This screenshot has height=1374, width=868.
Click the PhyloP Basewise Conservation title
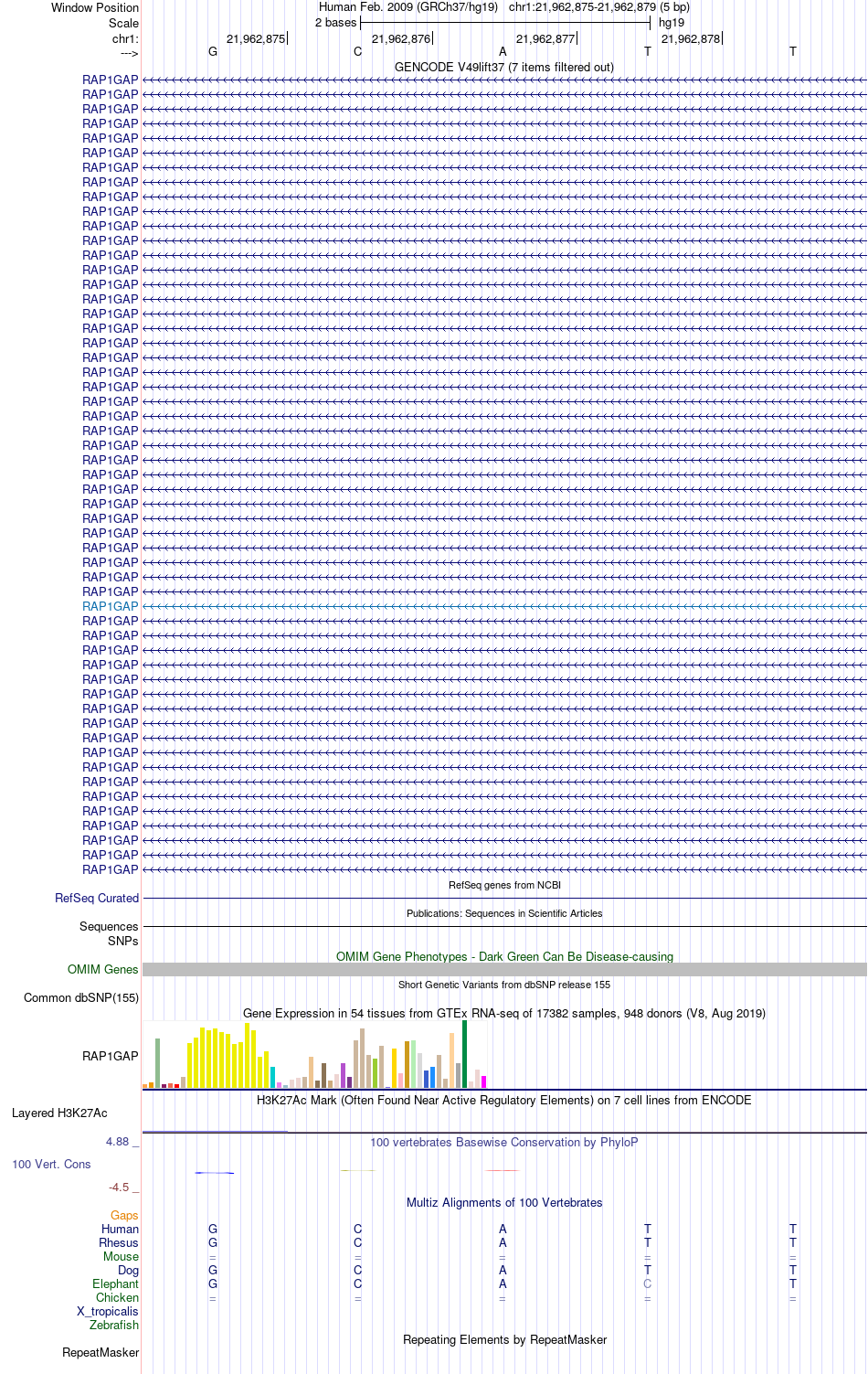pos(504,1142)
